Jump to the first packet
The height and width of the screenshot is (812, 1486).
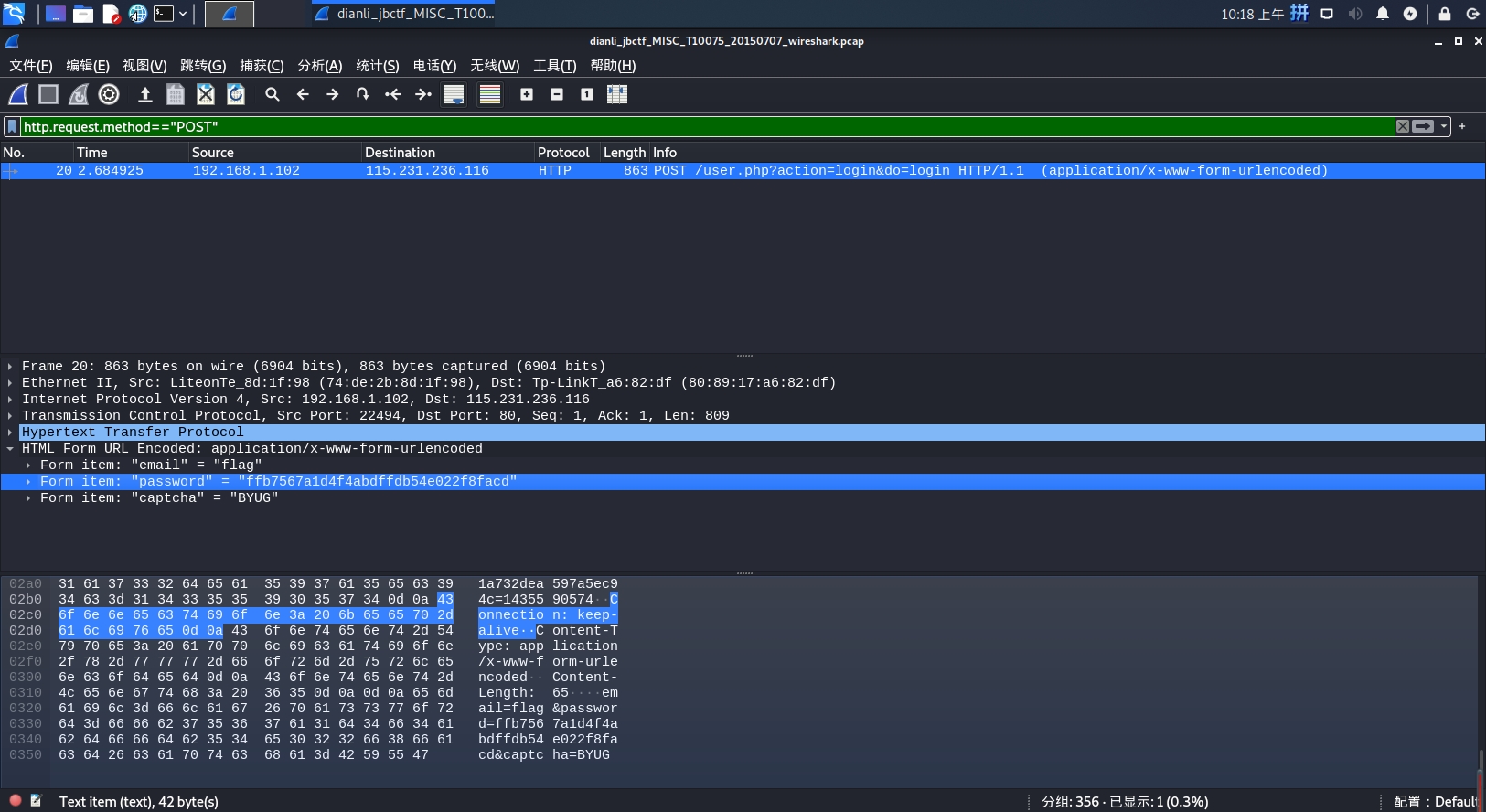point(393,94)
